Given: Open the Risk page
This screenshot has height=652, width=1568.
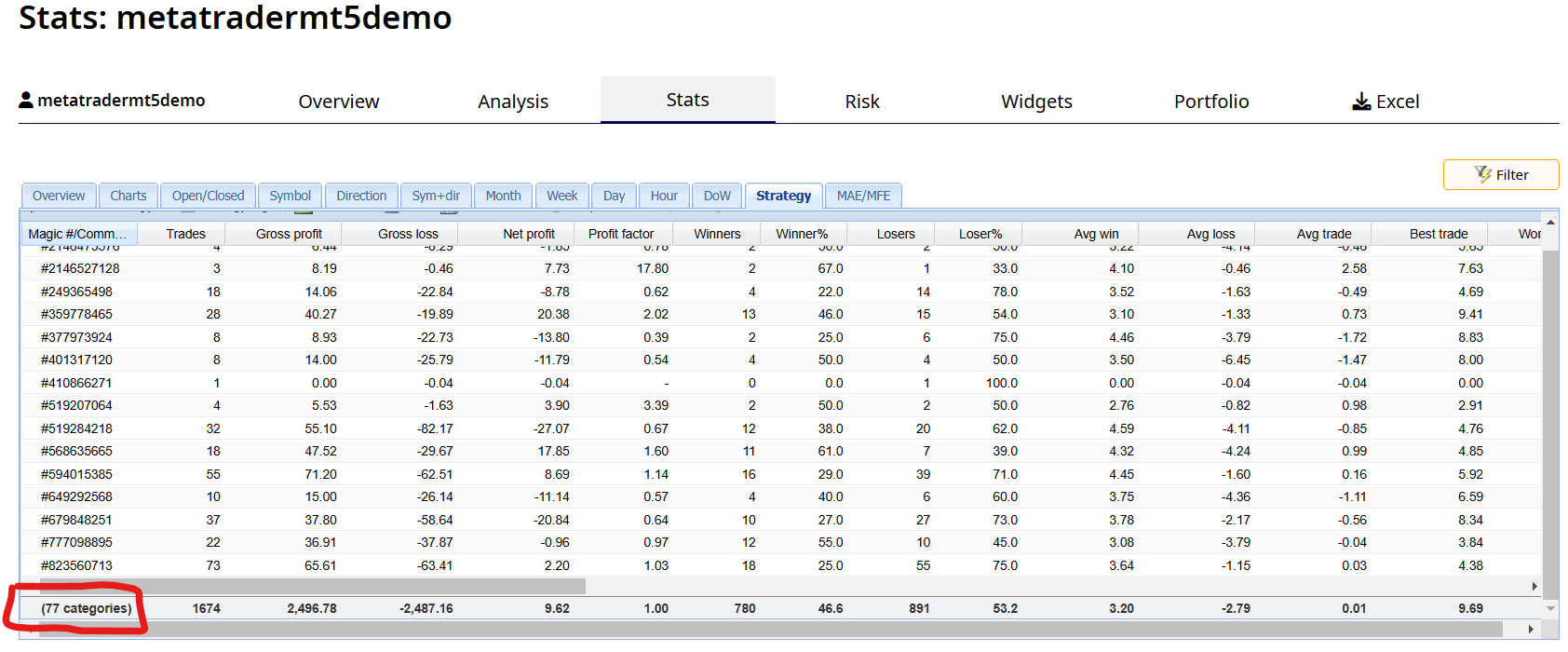Looking at the screenshot, I should click(x=862, y=102).
